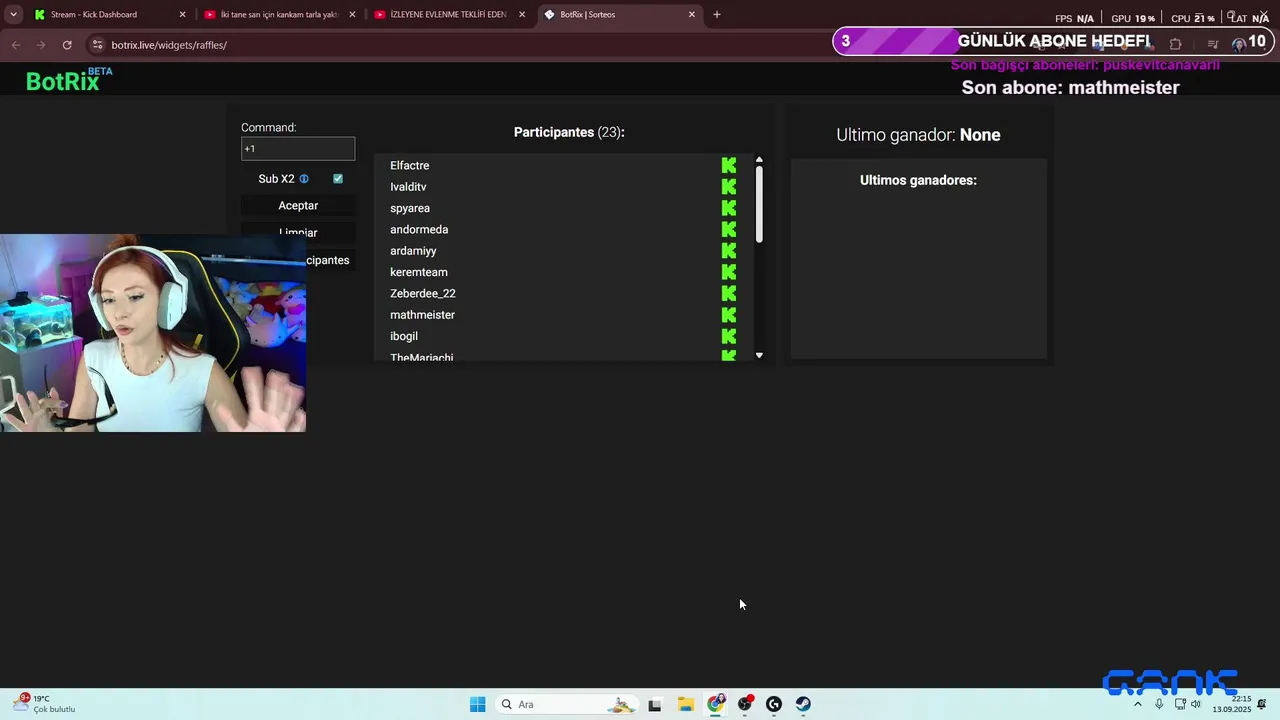Screen dimensions: 1280x720
Task: Click the browser address bar URL
Action: point(169,45)
